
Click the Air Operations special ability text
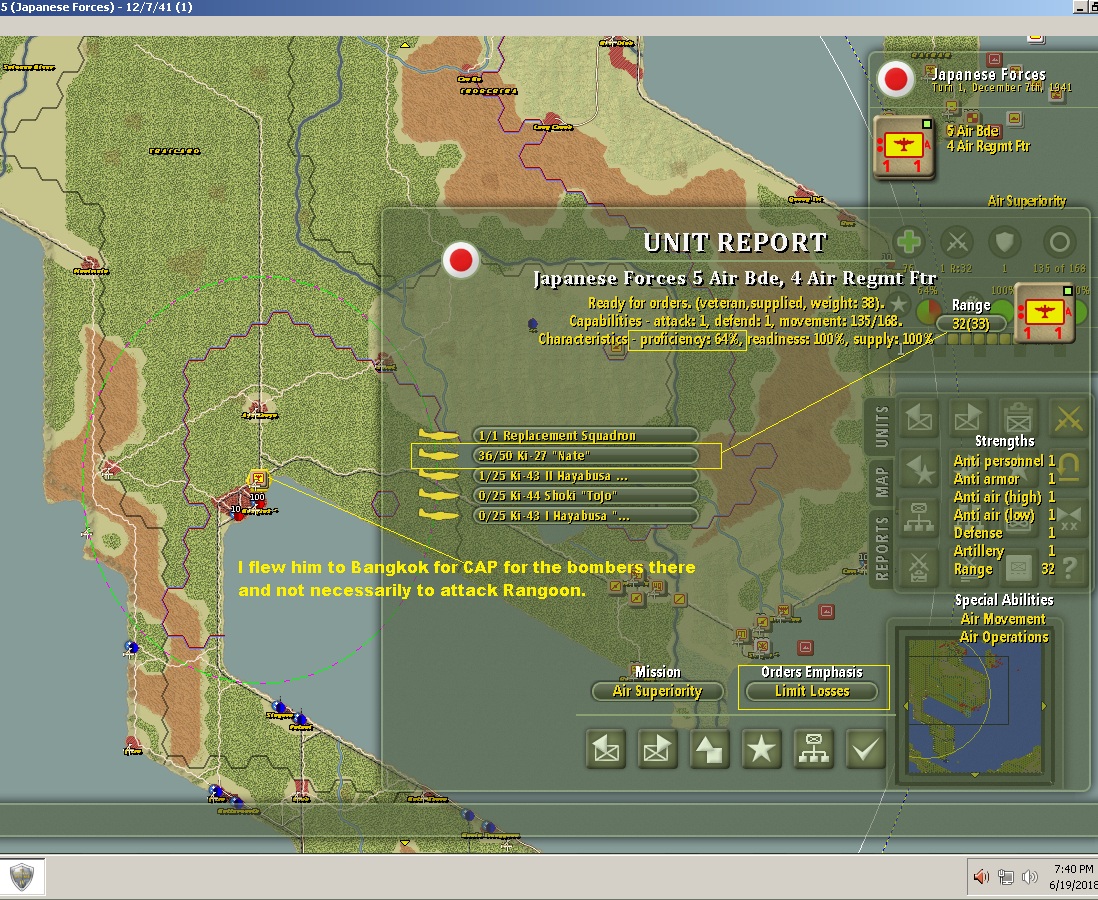tap(1004, 637)
